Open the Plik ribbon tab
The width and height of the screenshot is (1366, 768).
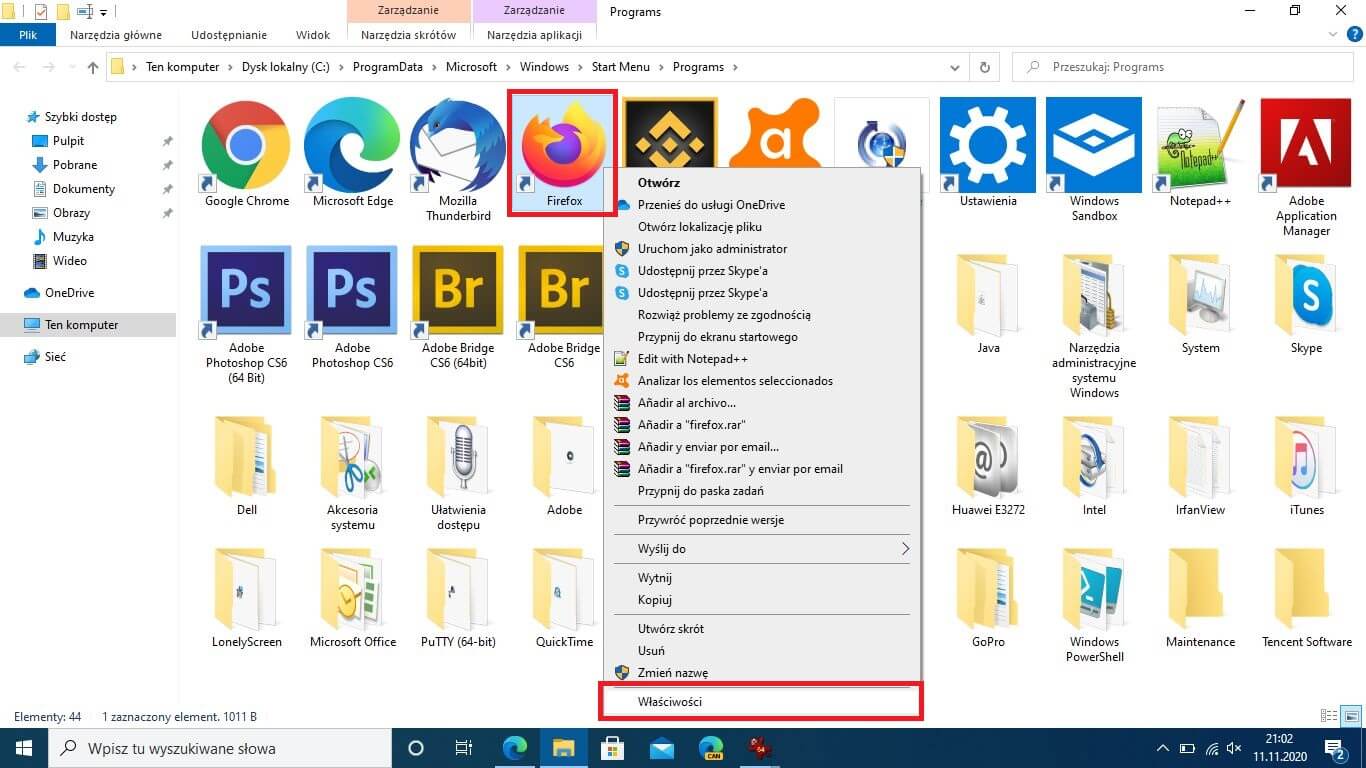(28, 35)
